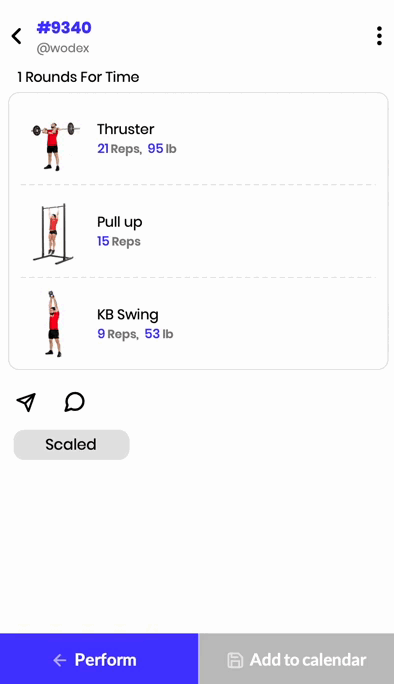
Task: Tap the save icon on Add to calendar
Action: [x=235, y=660]
